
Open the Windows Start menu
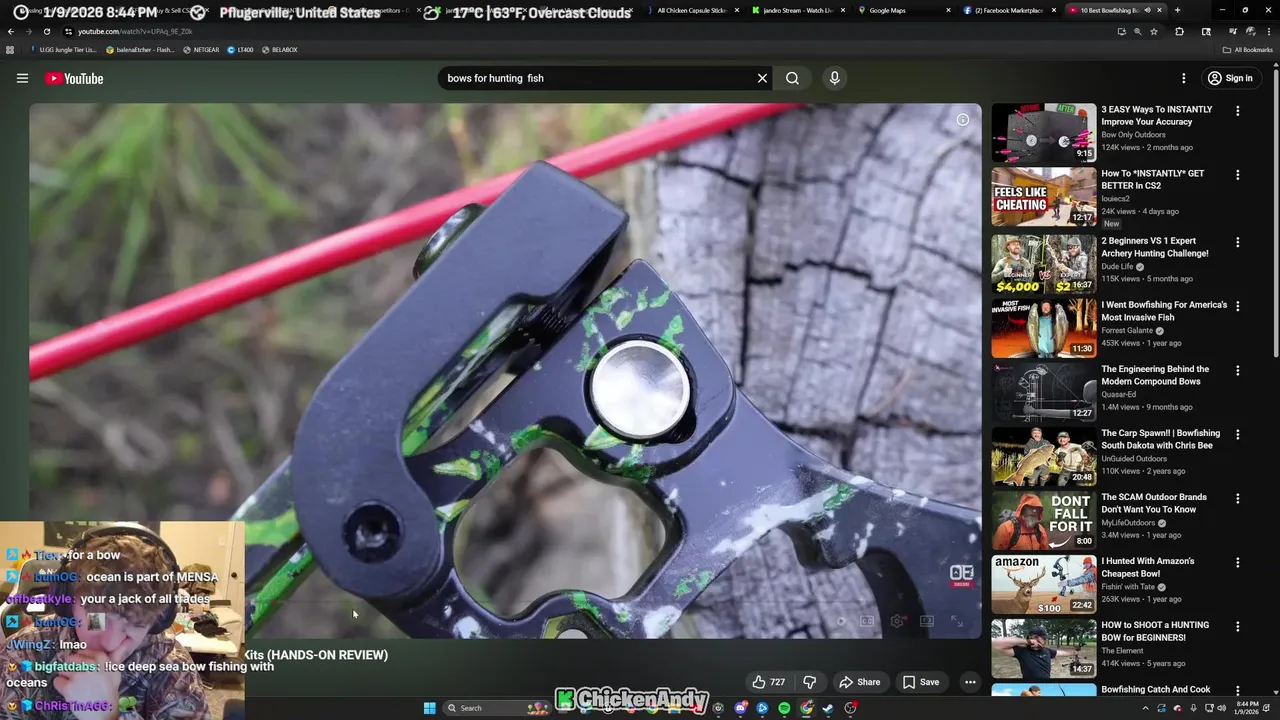point(430,708)
